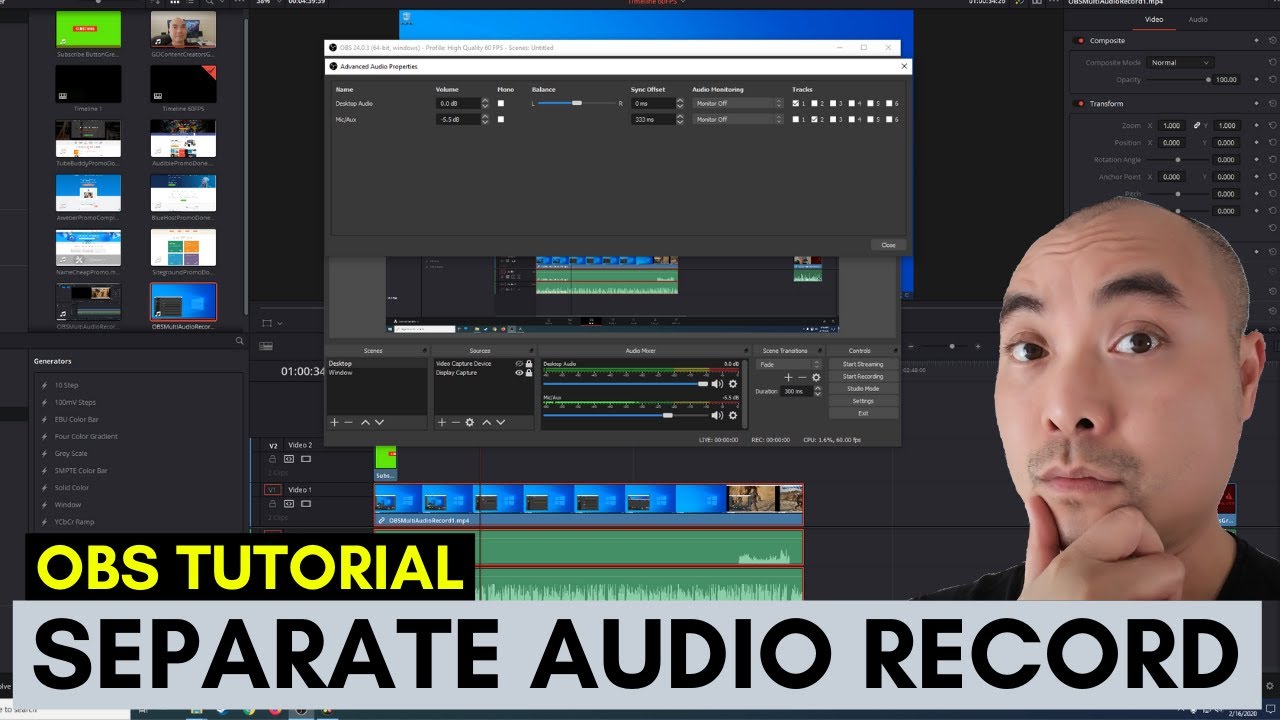Adjust Desktop Audio sync offset stepper
Screen dimensions: 1280x720
(x=679, y=103)
